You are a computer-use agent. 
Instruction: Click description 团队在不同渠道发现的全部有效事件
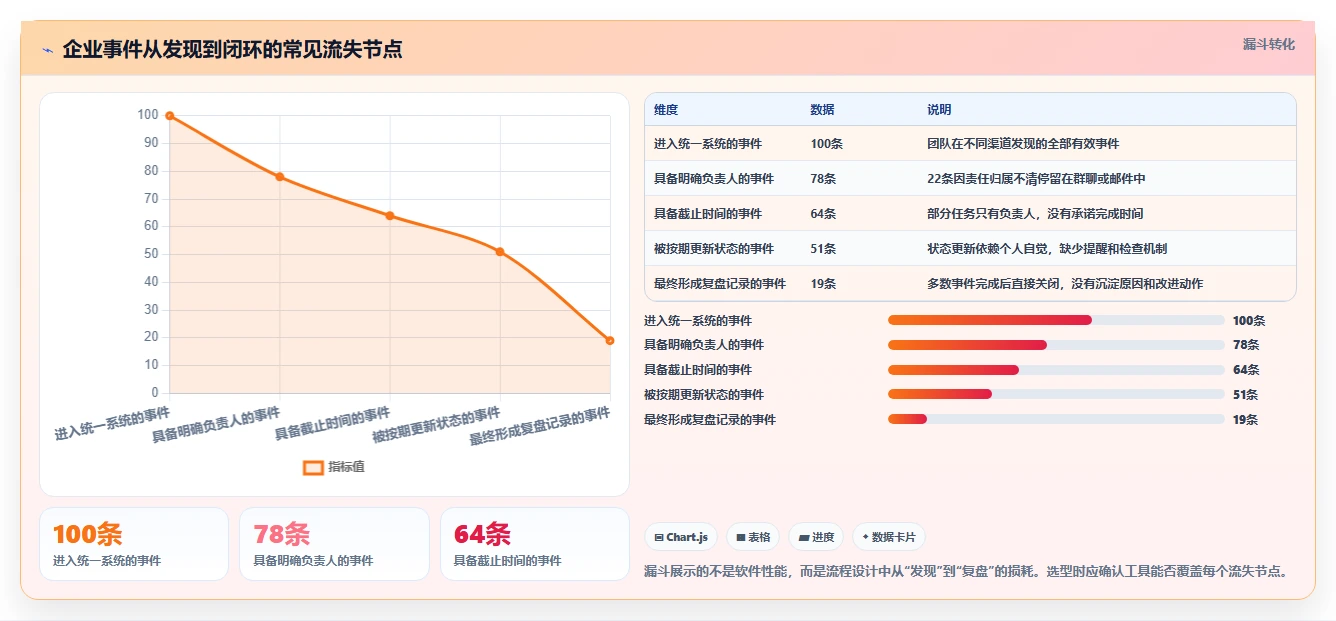click(x=1023, y=144)
